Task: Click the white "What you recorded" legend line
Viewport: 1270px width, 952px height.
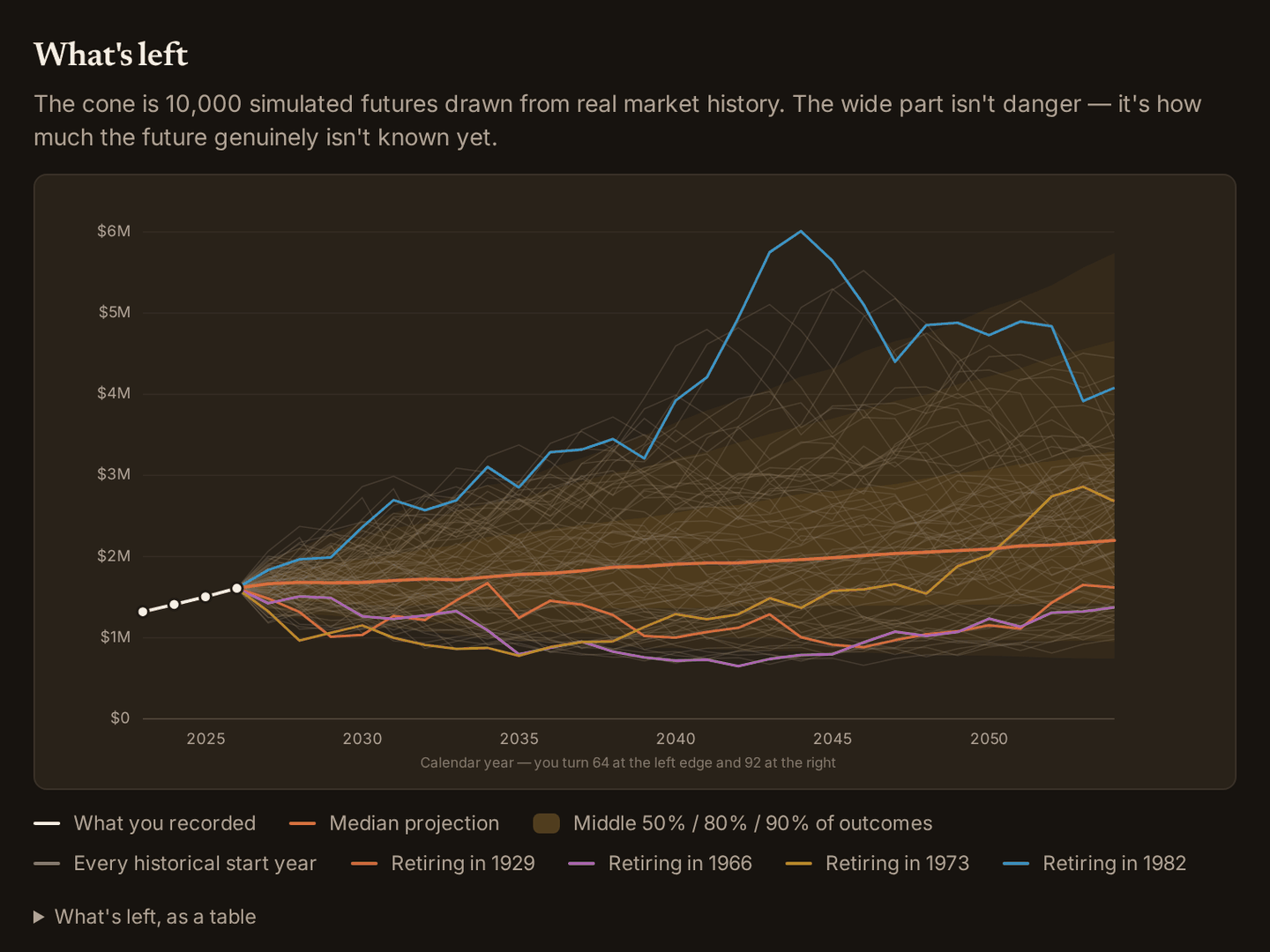Action: click(x=47, y=823)
